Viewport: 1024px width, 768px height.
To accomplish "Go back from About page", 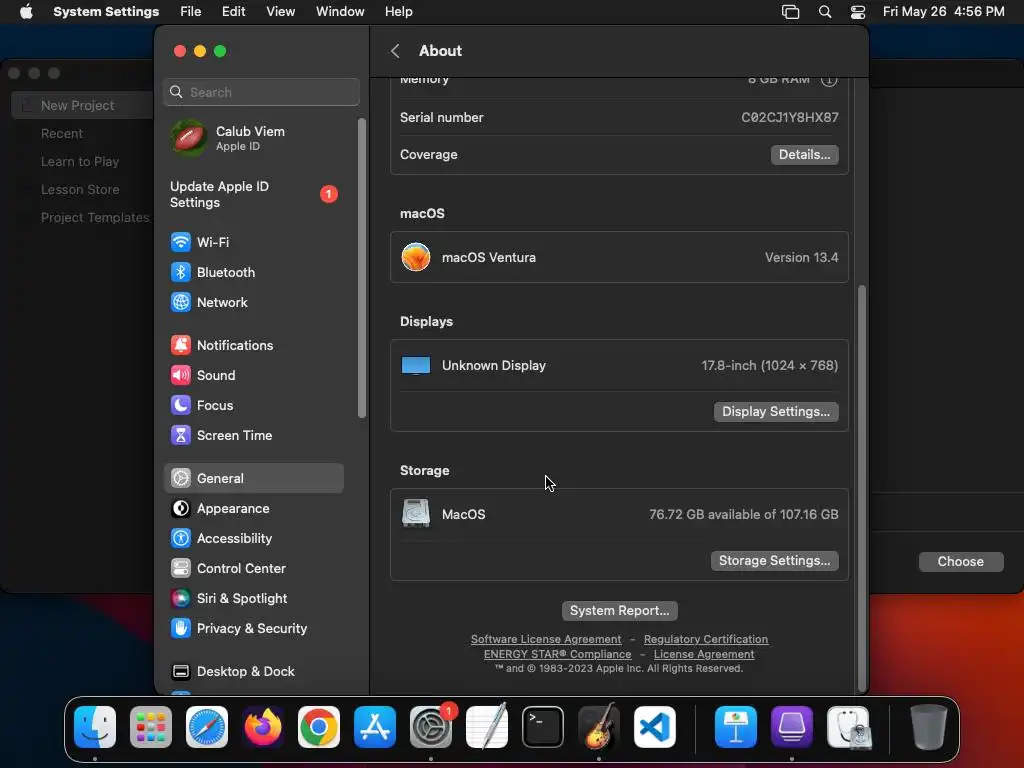I will 395,51.
